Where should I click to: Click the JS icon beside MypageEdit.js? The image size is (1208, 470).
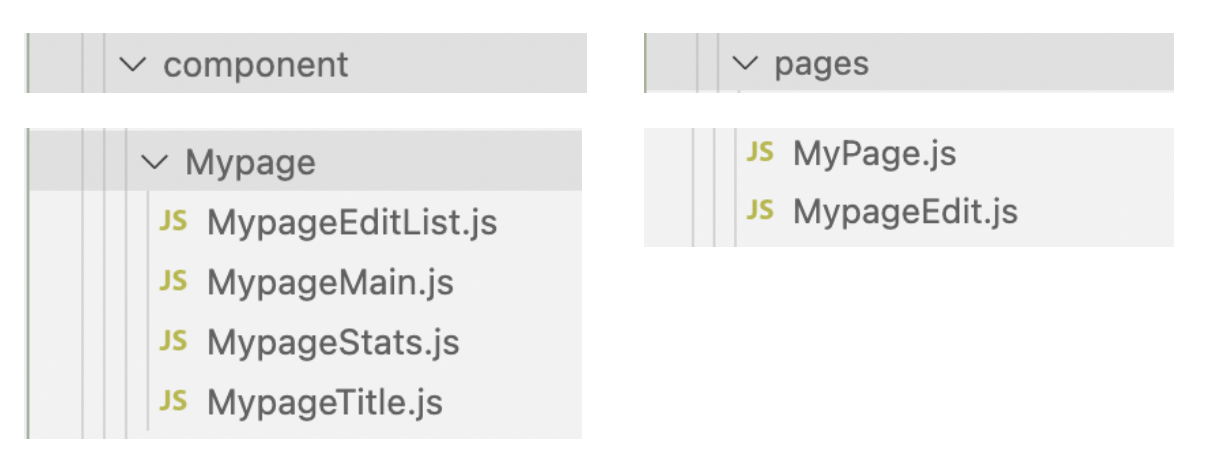tap(760, 211)
